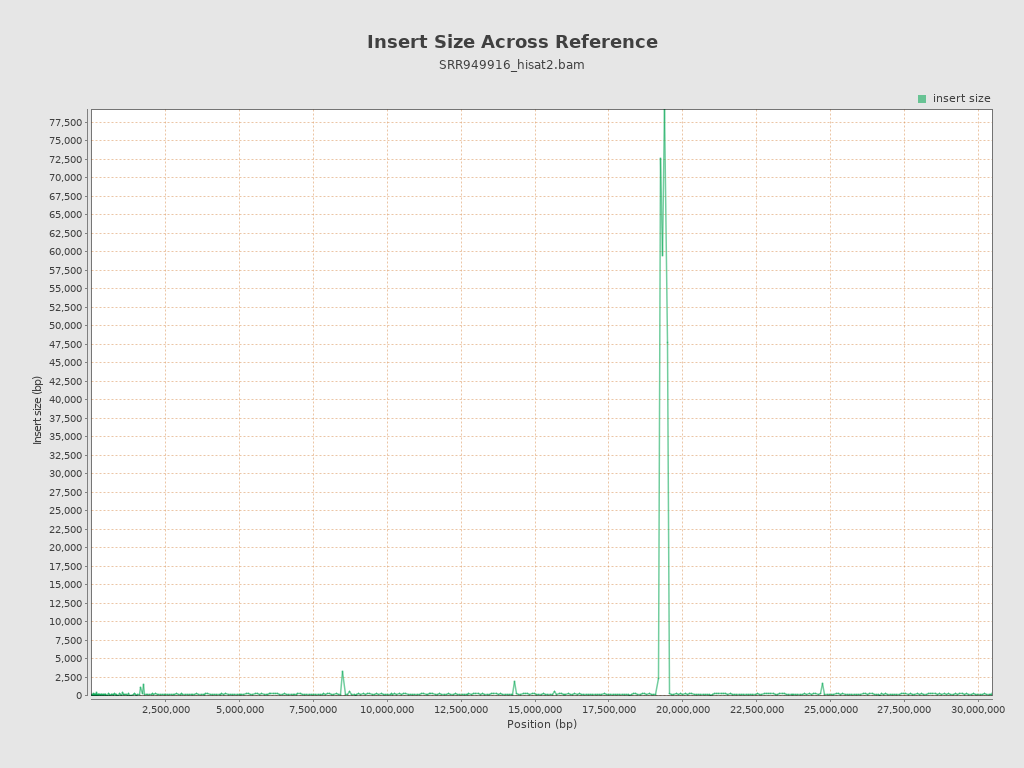This screenshot has width=1024, height=768.
Task: Click the 'Insert size (bp)' axis label
Action: click(37, 410)
